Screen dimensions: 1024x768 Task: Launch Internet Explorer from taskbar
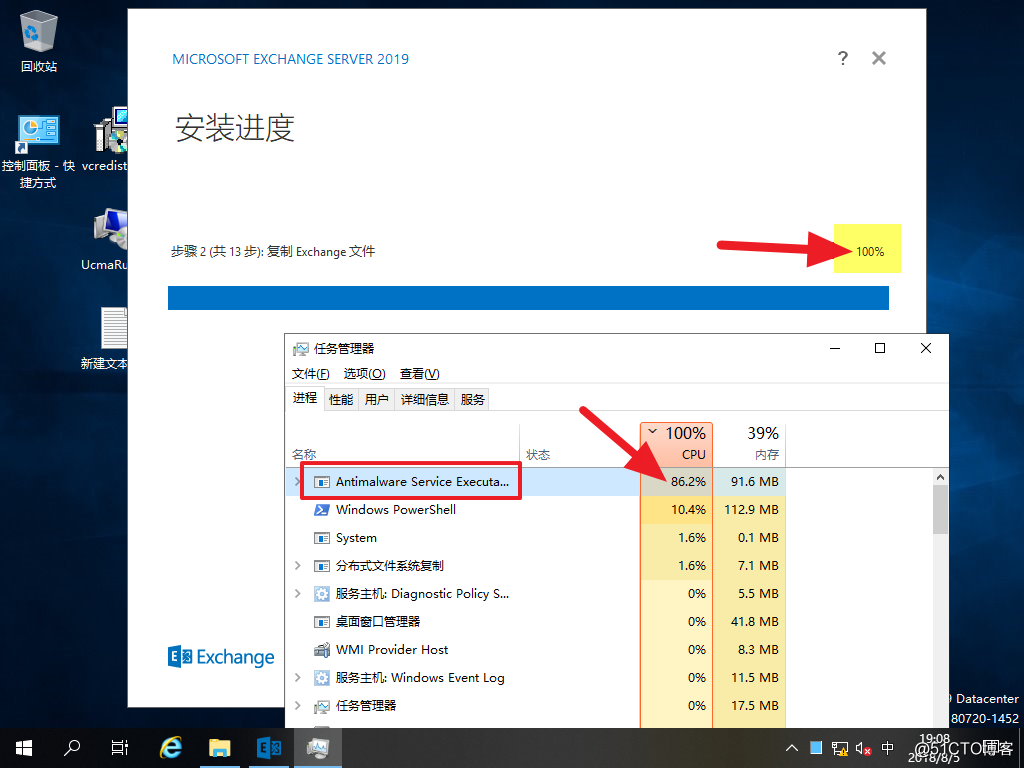point(170,748)
